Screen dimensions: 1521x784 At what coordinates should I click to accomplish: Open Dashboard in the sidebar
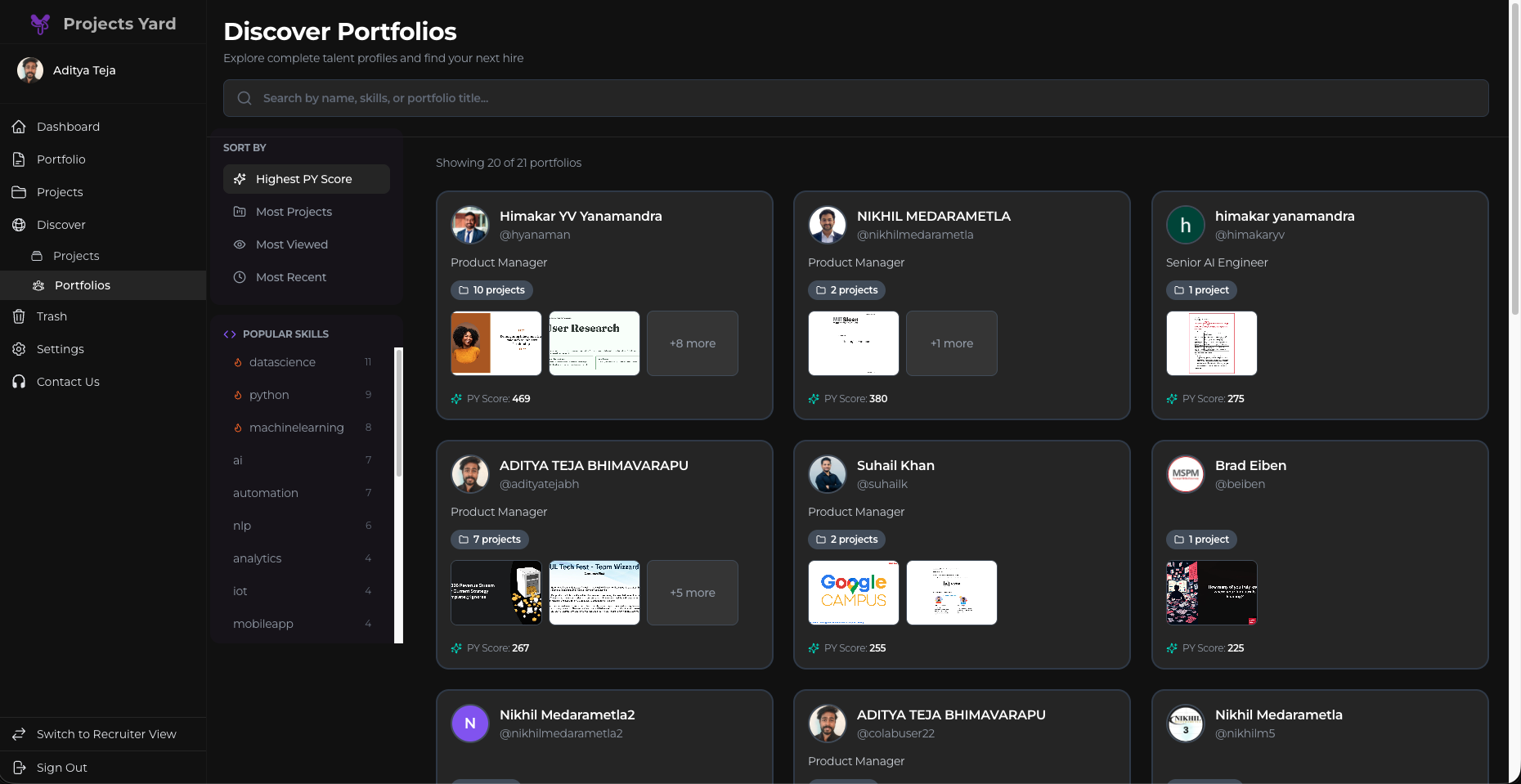pyautogui.click(x=103, y=127)
